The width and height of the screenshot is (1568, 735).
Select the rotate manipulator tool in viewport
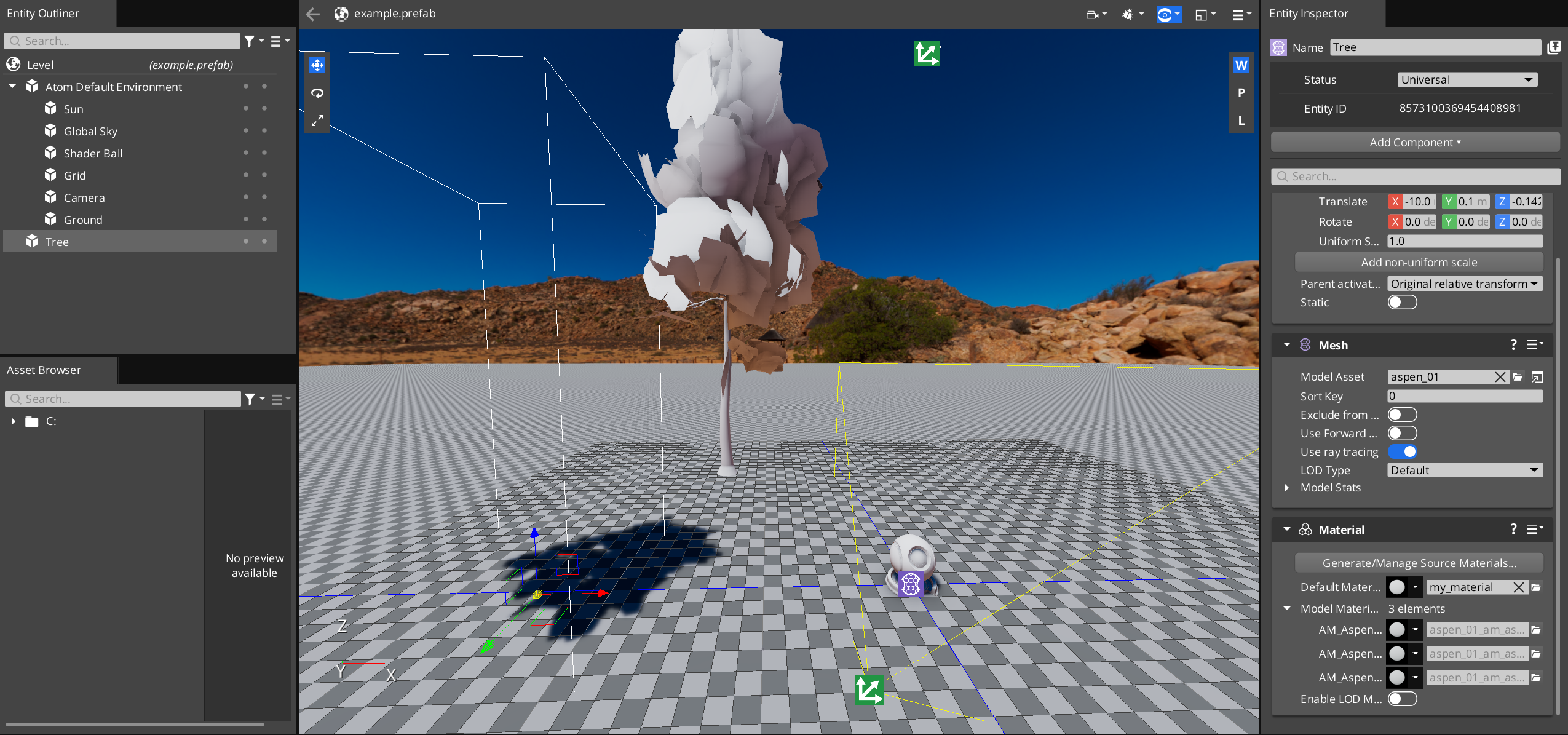tap(317, 93)
